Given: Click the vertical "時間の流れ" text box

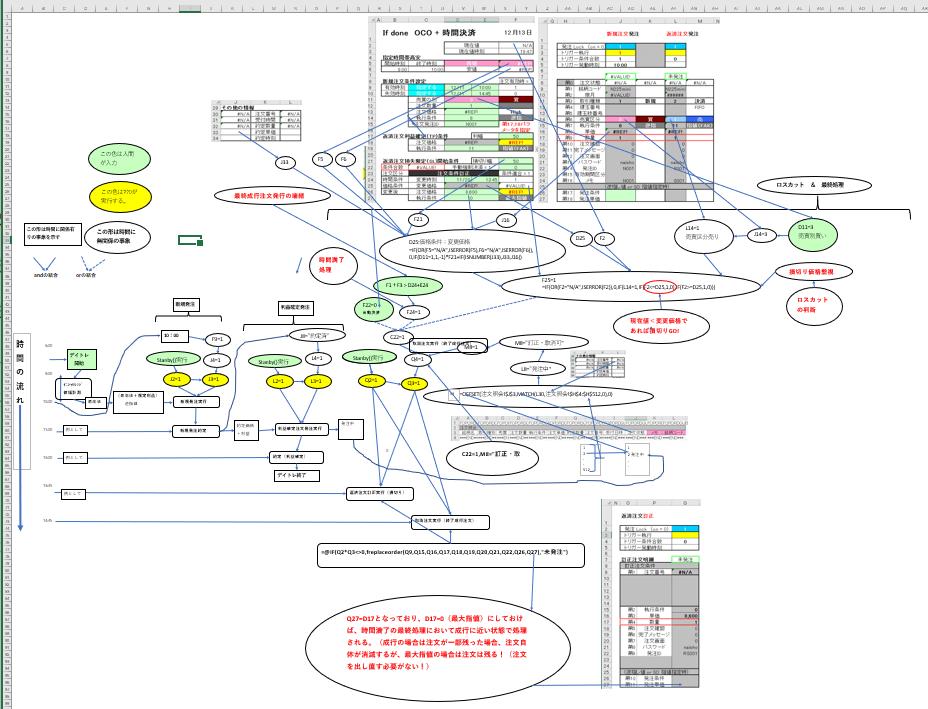Looking at the screenshot, I should point(21,372).
